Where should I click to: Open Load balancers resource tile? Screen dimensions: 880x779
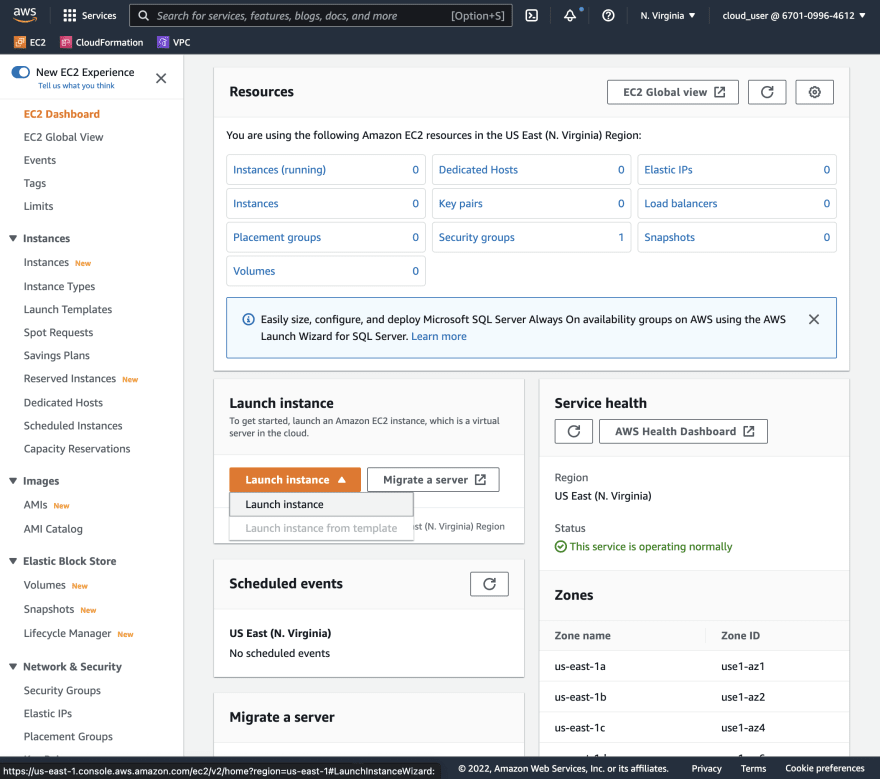click(737, 203)
